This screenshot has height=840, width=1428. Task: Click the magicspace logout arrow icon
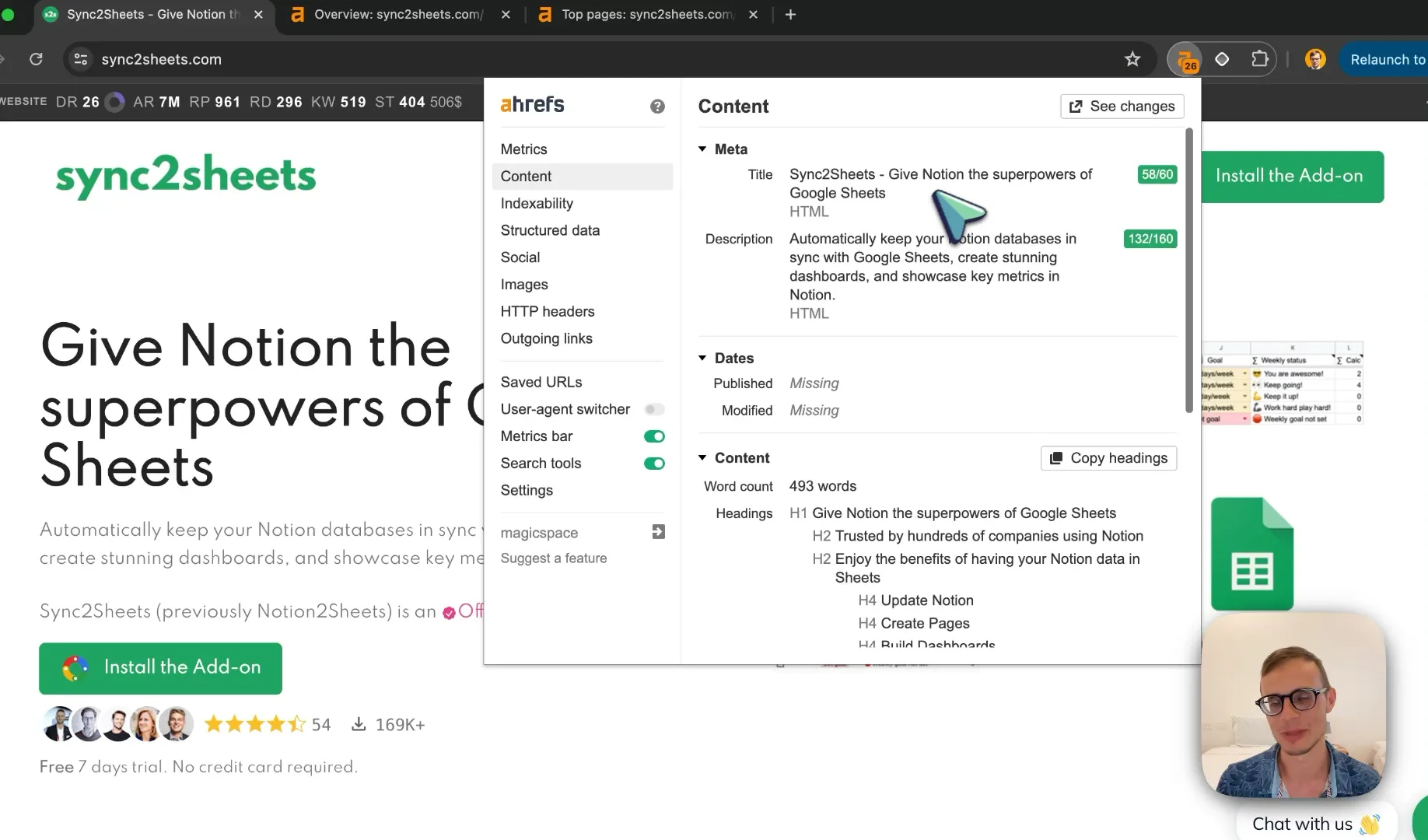click(658, 532)
